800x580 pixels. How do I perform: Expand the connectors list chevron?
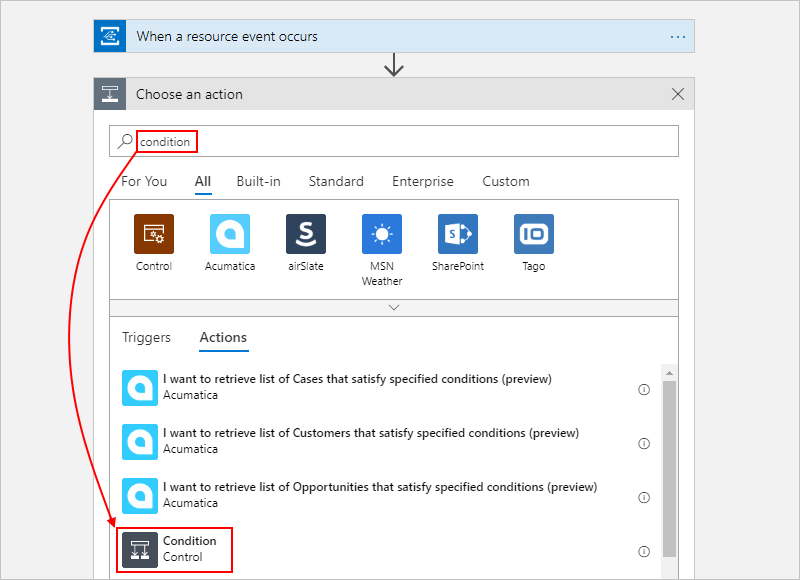394,308
